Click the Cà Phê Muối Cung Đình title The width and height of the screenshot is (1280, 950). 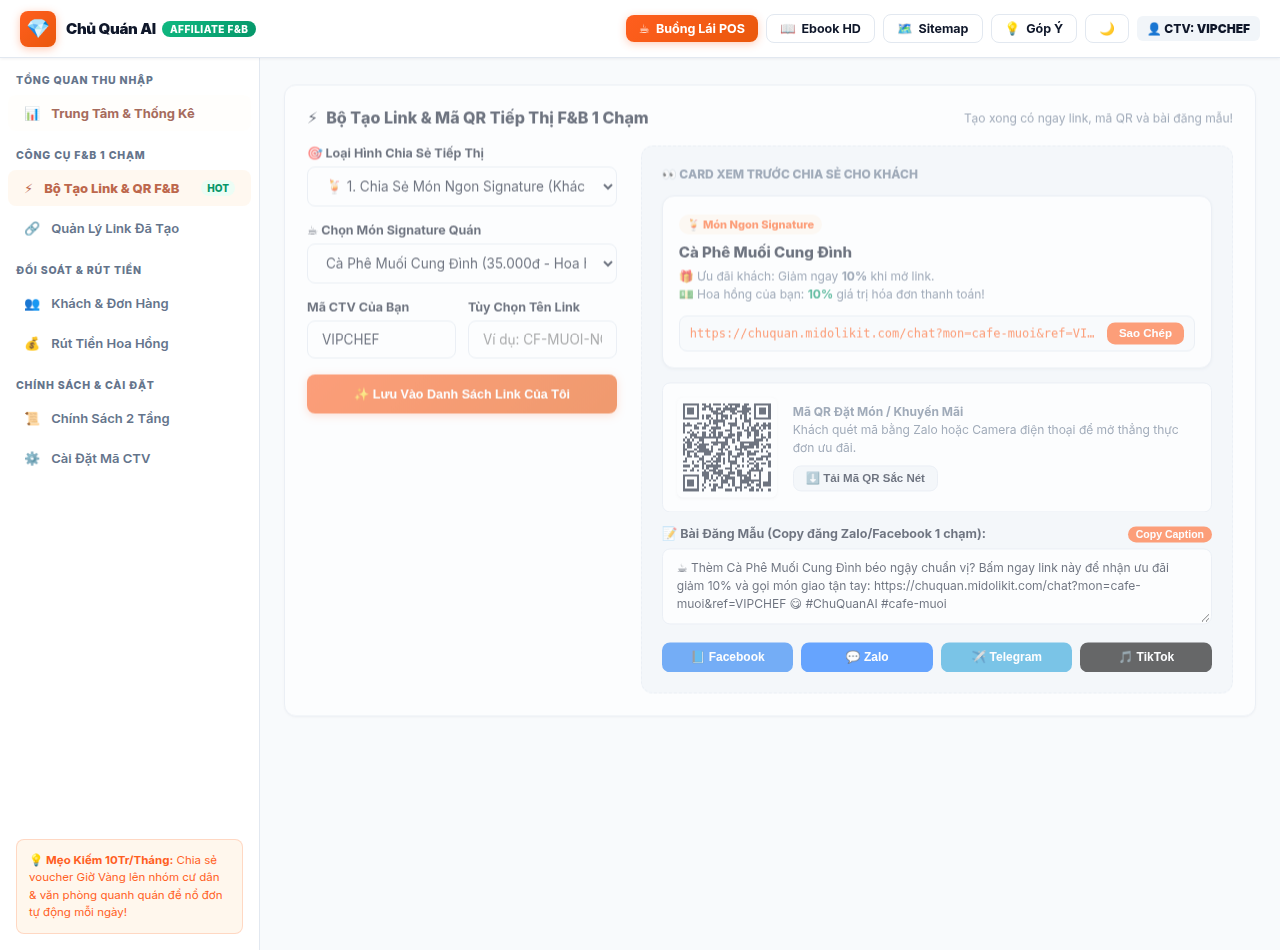tap(765, 252)
